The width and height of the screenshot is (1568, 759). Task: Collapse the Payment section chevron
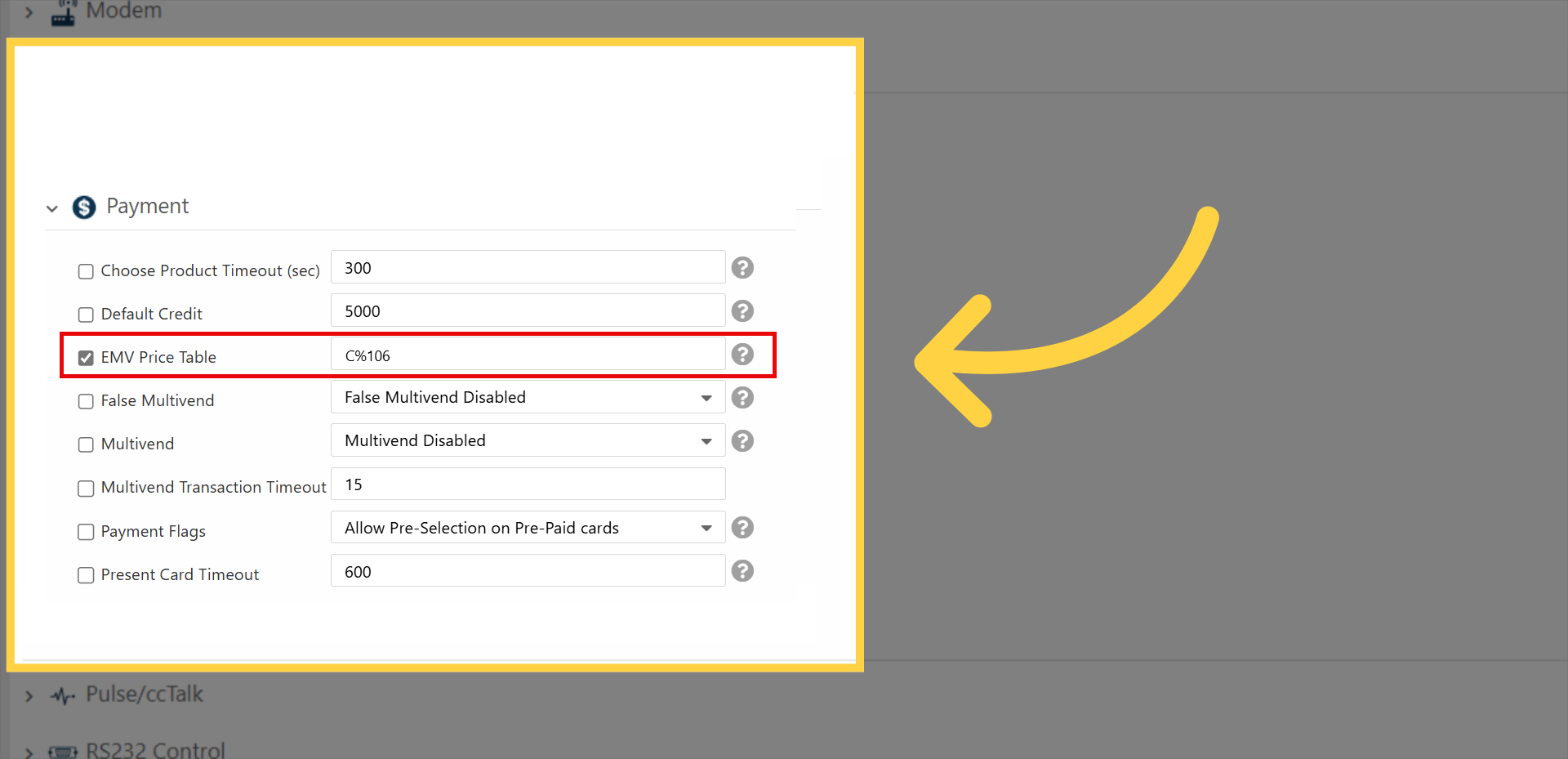52,208
